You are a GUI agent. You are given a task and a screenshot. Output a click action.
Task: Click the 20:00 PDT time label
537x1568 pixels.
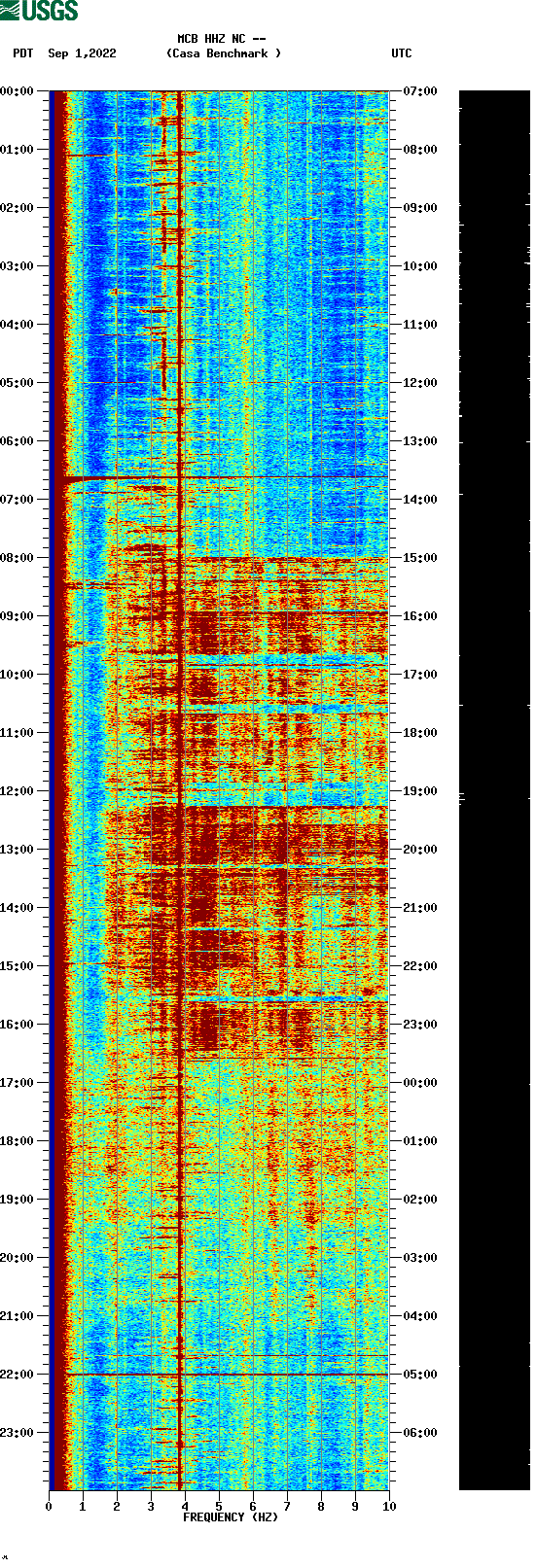(x=18, y=1258)
